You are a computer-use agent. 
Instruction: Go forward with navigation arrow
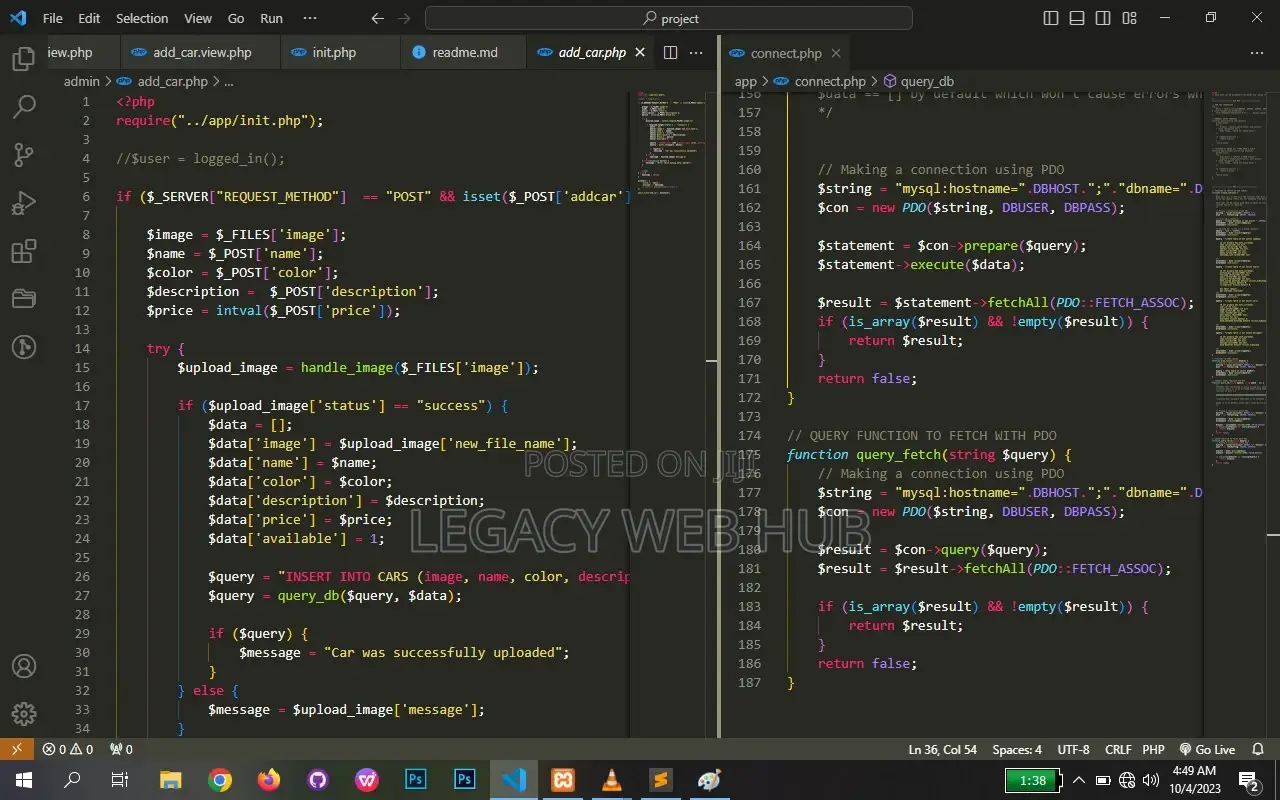pos(403,18)
